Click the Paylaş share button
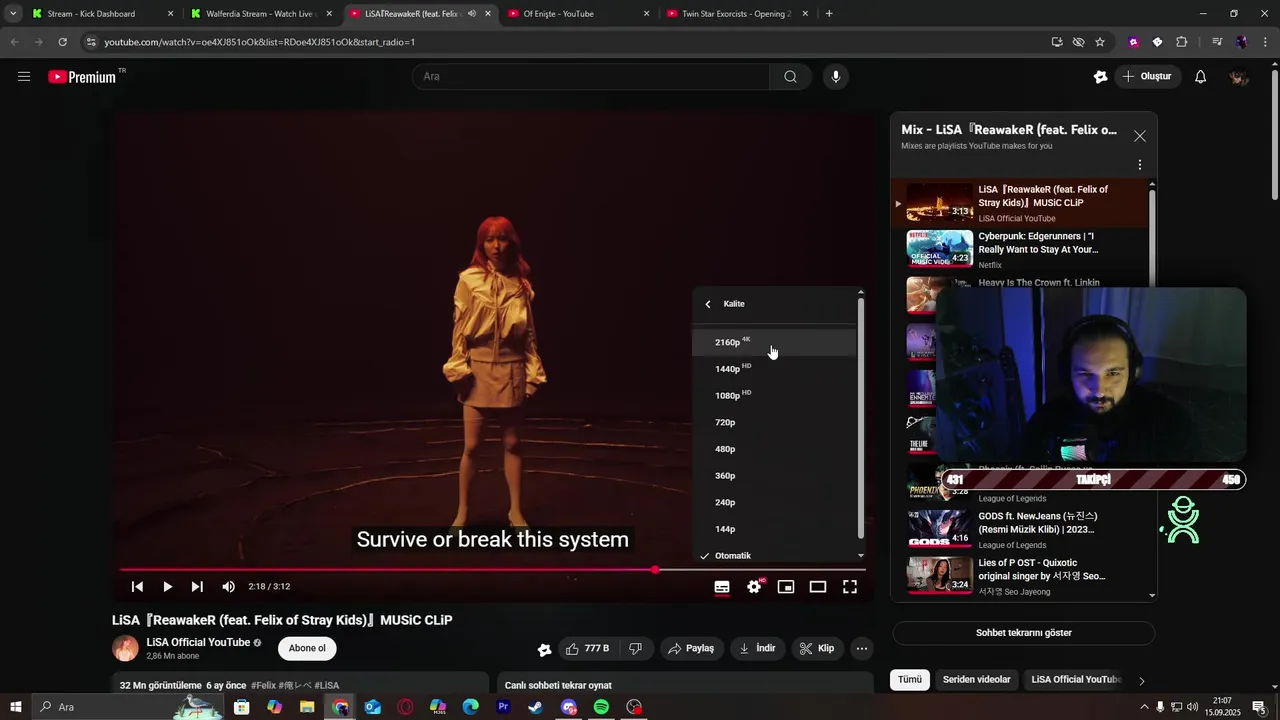 tap(691, 649)
